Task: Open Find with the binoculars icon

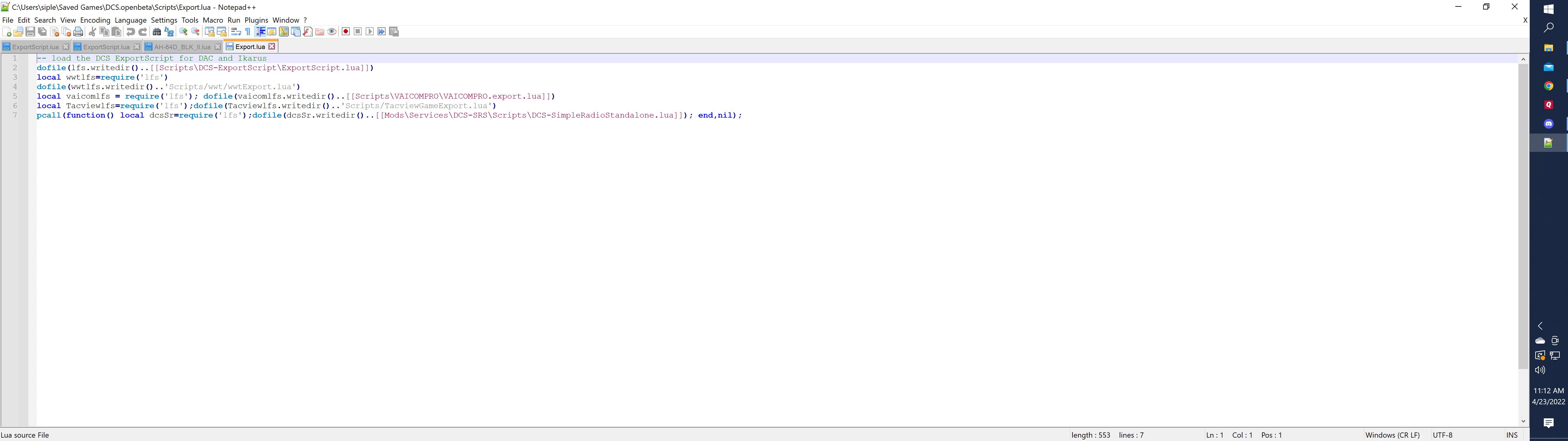Action: click(156, 32)
